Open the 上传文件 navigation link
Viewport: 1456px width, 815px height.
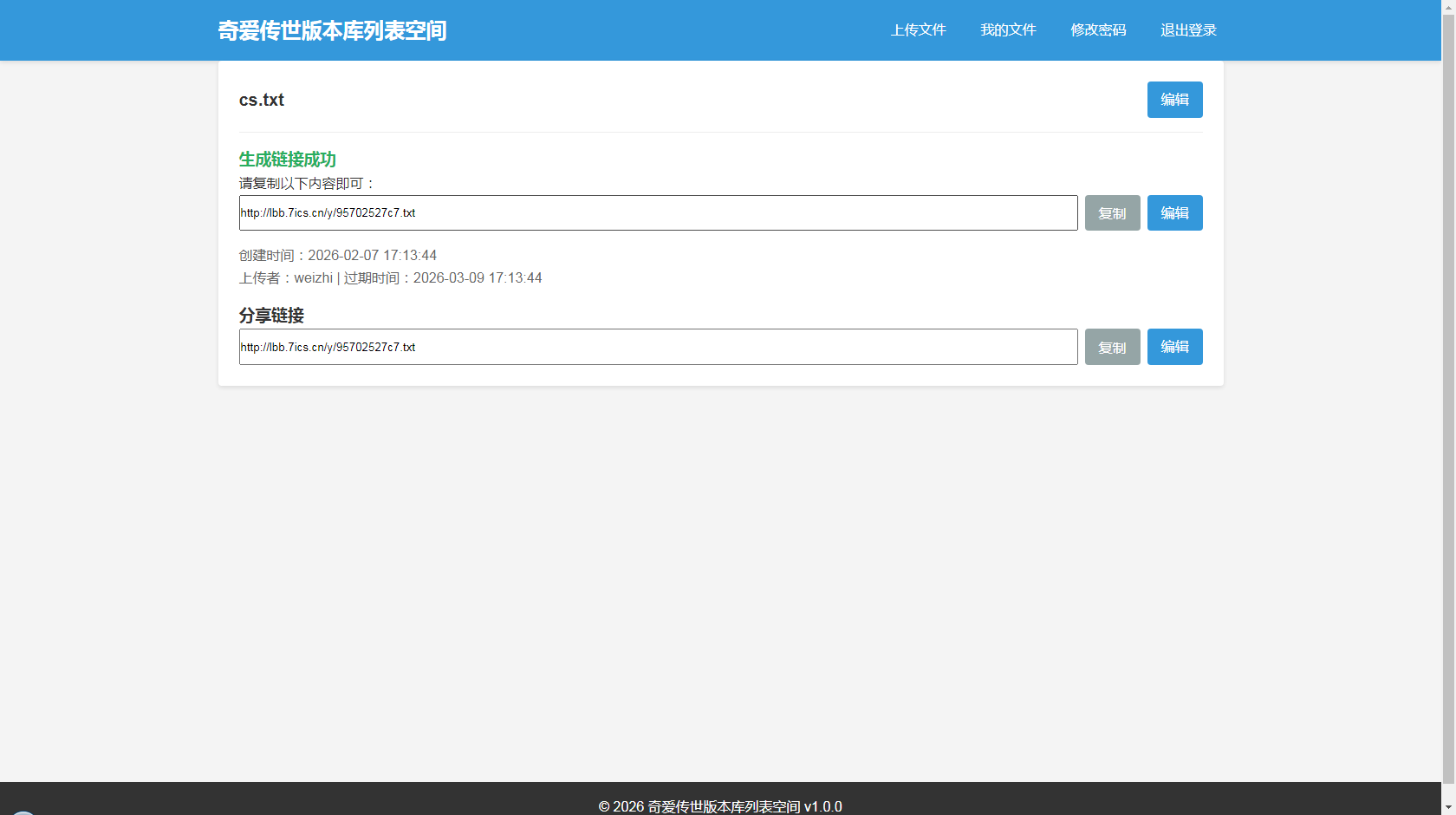pyautogui.click(x=918, y=30)
